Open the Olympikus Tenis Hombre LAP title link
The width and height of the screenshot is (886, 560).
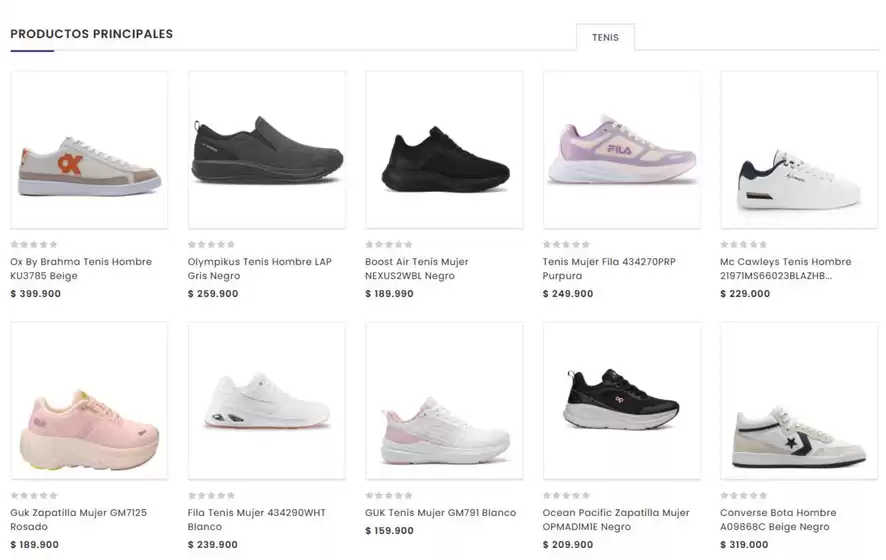click(x=259, y=268)
